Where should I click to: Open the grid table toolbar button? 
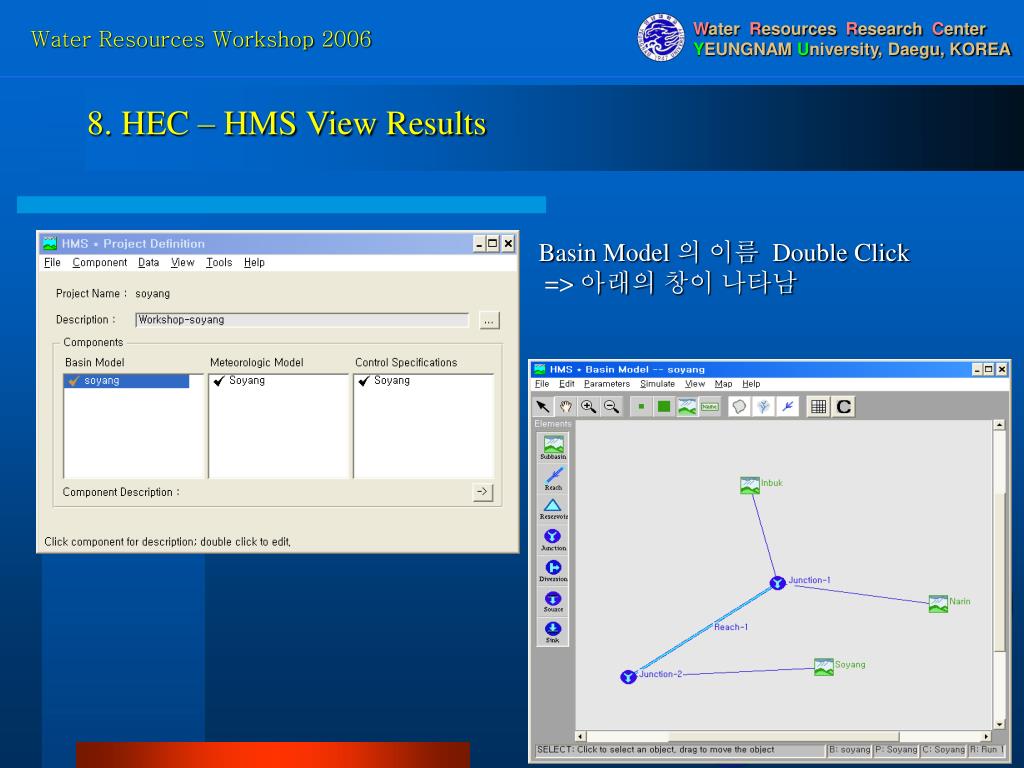point(818,406)
